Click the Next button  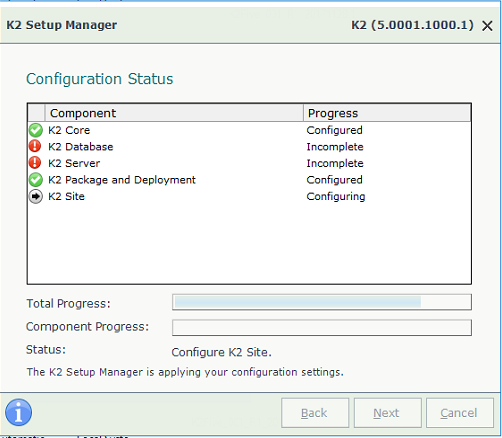click(388, 413)
